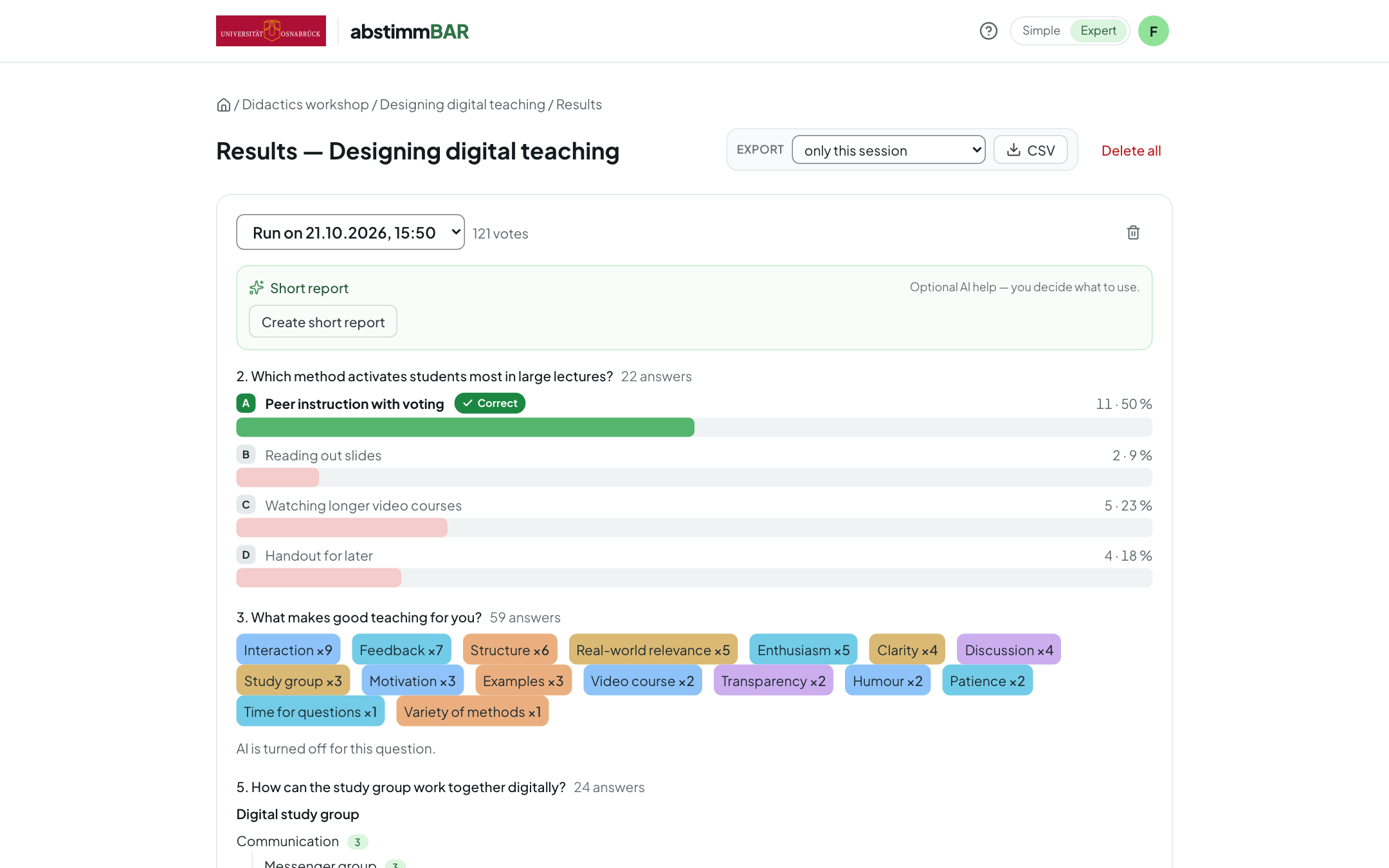Open the user avatar F menu

[x=1153, y=31]
